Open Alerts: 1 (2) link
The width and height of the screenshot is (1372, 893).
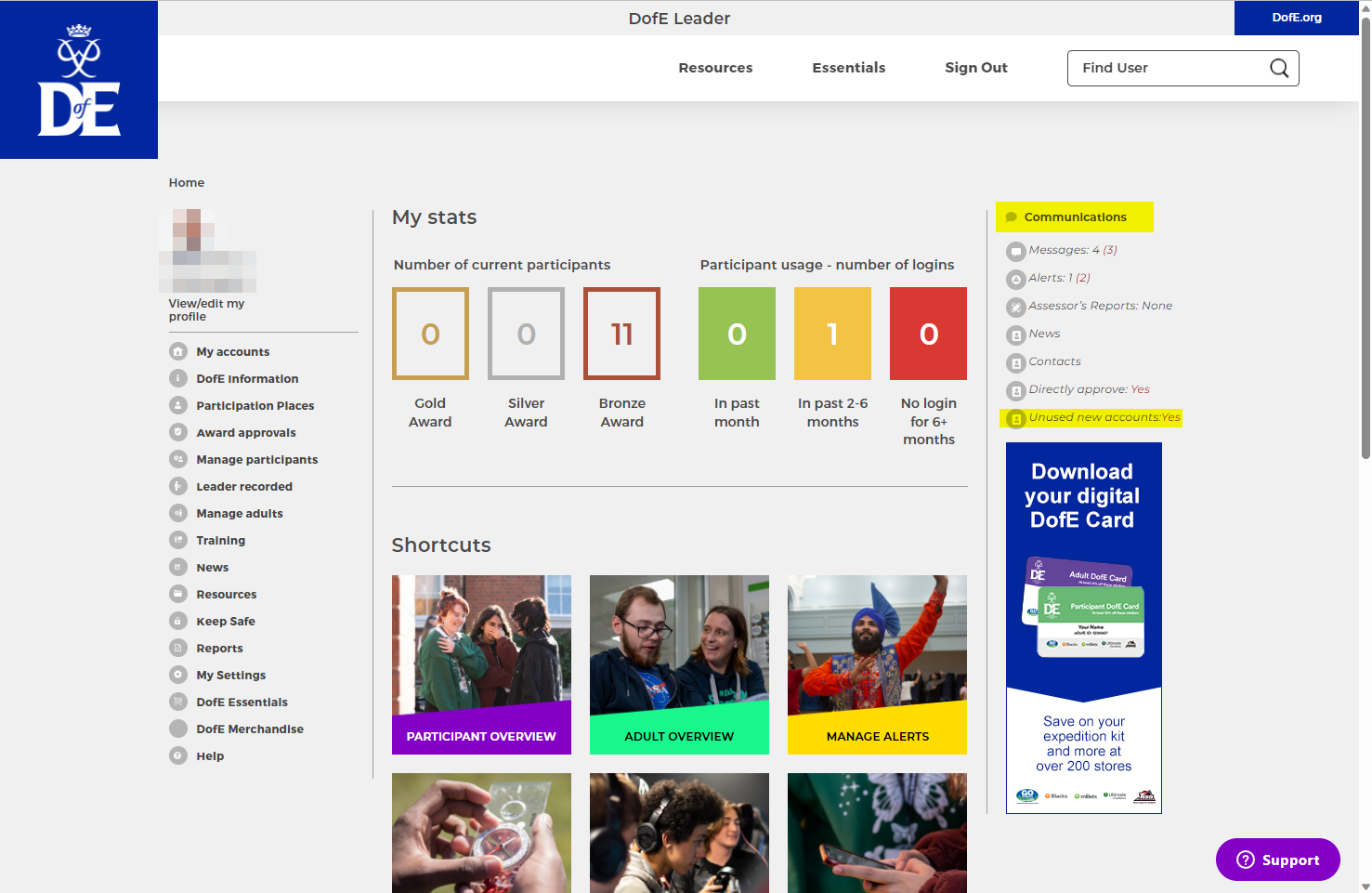(1059, 278)
